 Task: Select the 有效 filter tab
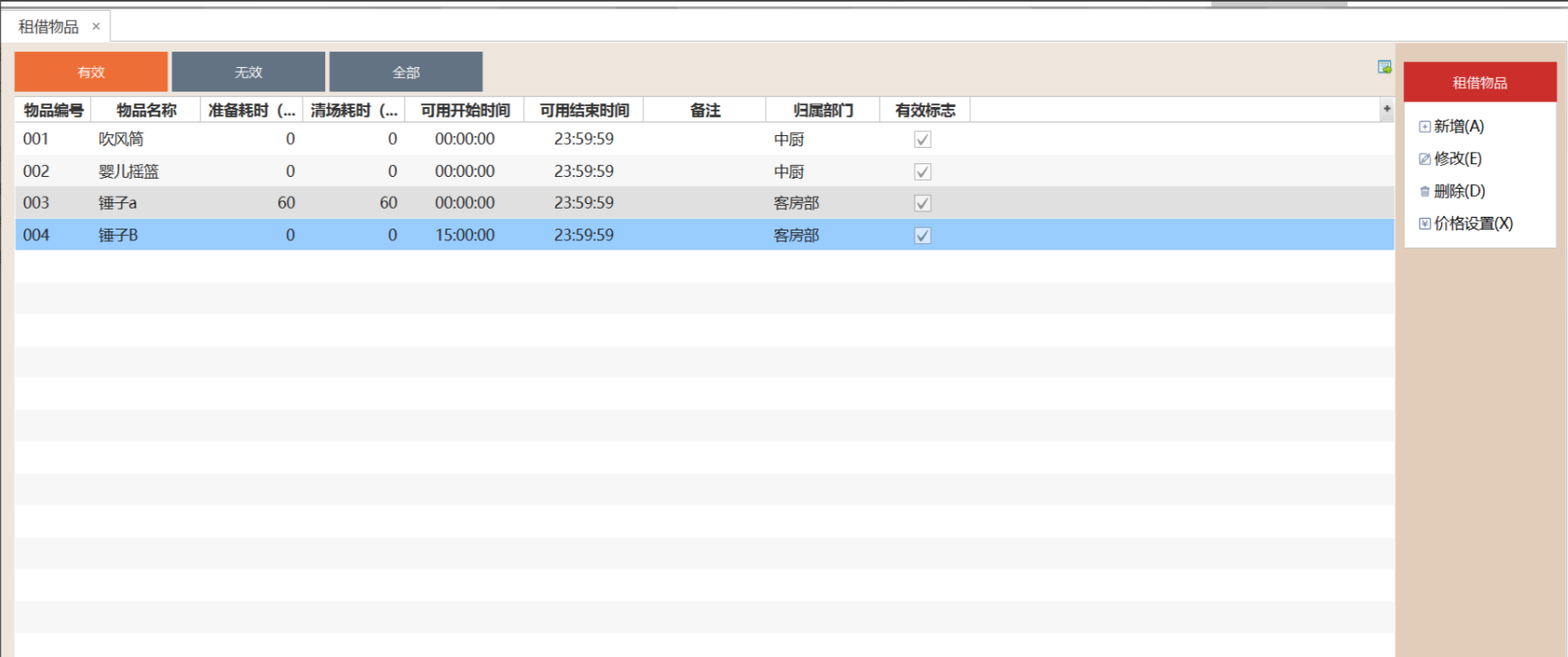pyautogui.click(x=91, y=72)
